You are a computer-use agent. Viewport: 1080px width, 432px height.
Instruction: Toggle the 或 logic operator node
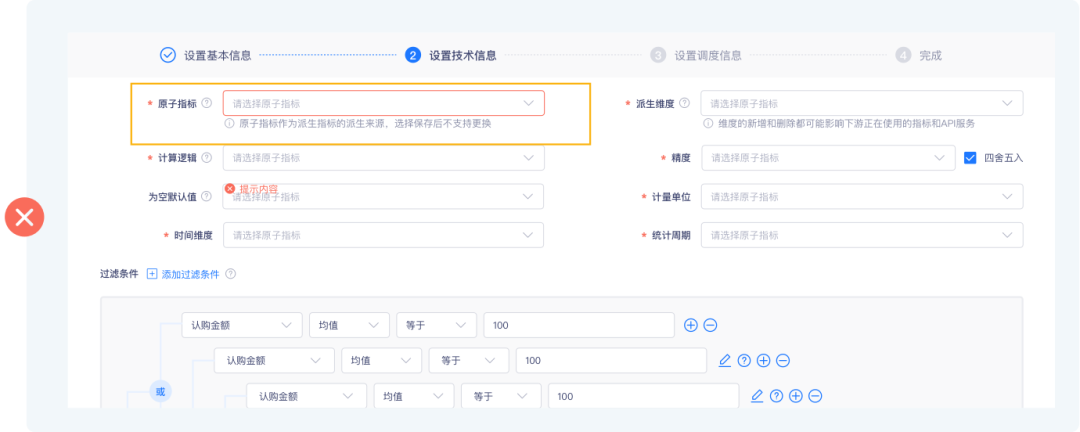point(160,392)
